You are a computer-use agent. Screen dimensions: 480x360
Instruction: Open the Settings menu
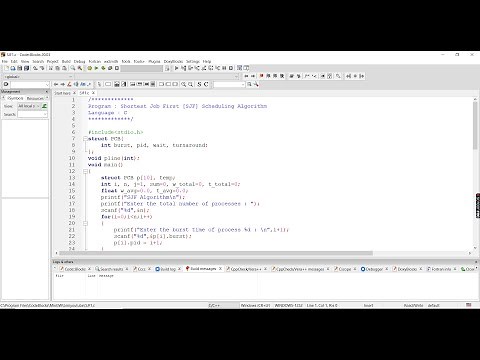192,61
